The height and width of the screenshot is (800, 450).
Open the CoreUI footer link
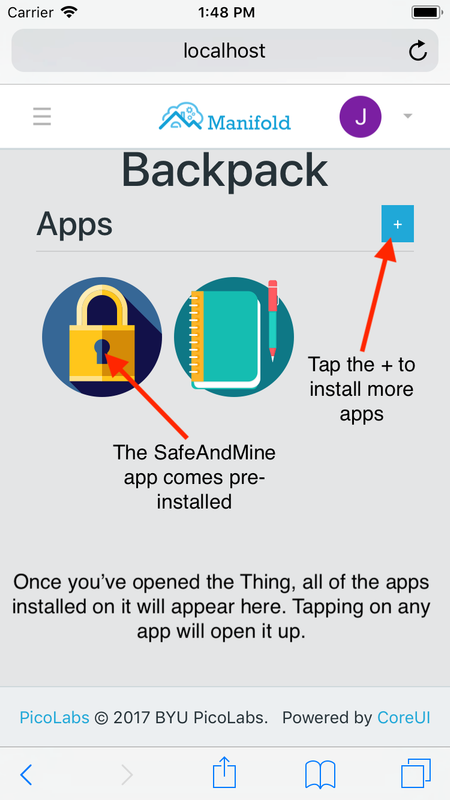[x=404, y=718]
